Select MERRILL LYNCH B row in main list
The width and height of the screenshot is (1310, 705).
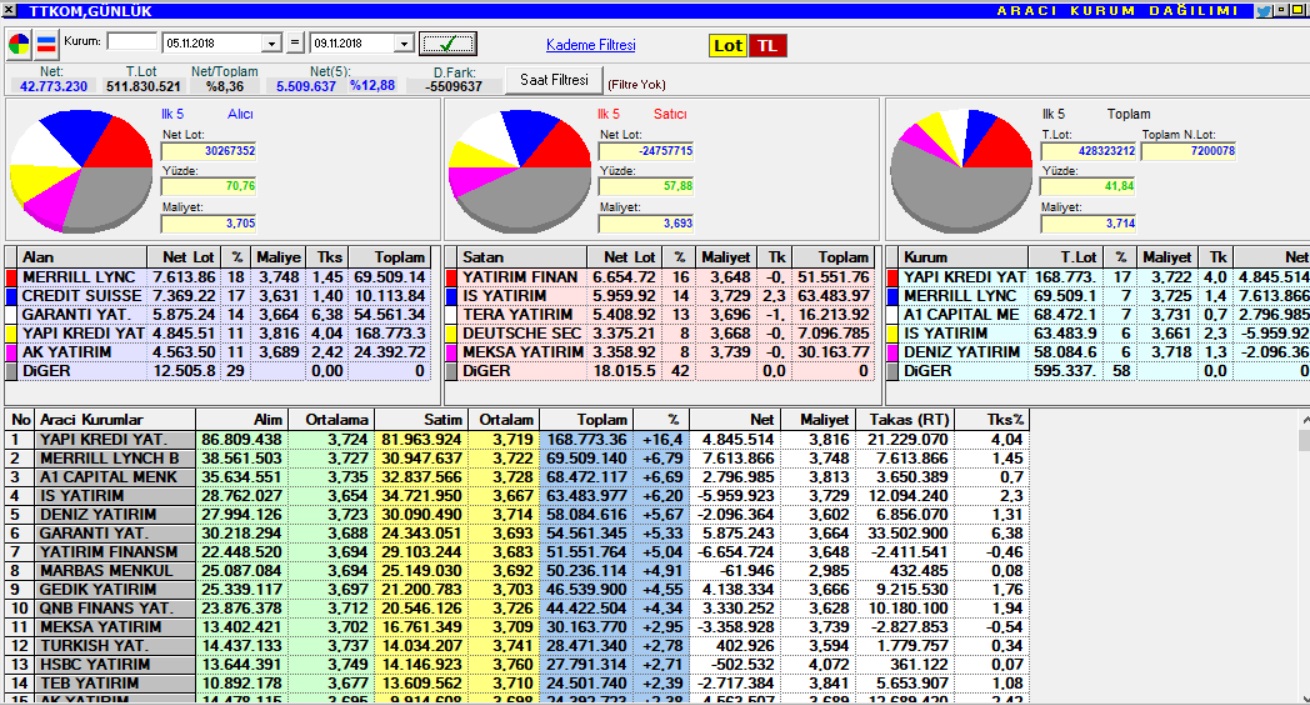518,458
